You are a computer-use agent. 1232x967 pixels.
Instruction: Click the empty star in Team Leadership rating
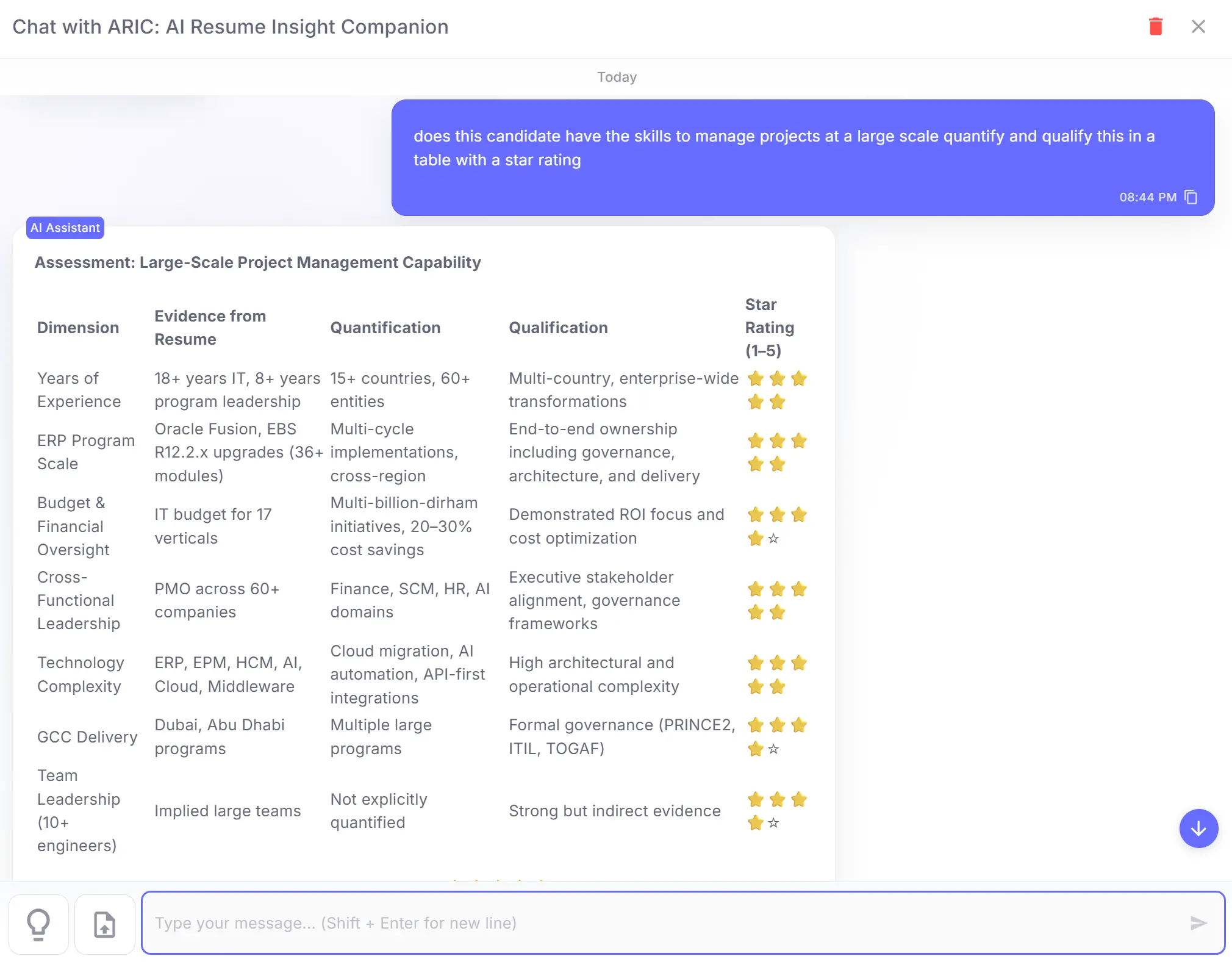tap(773, 823)
